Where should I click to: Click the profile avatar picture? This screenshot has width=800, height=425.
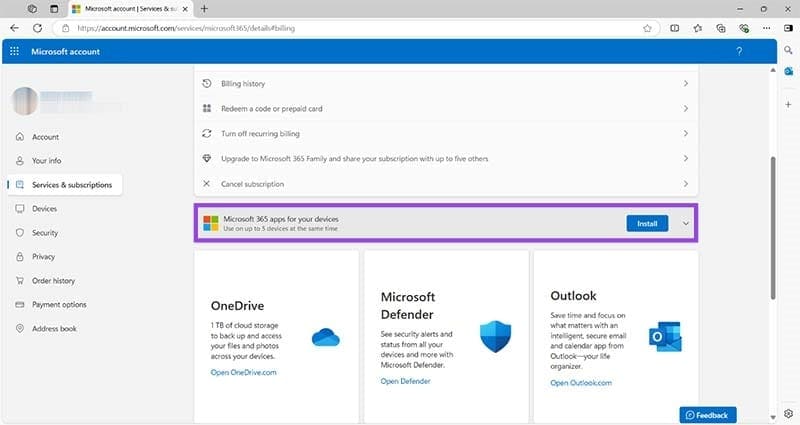24,101
